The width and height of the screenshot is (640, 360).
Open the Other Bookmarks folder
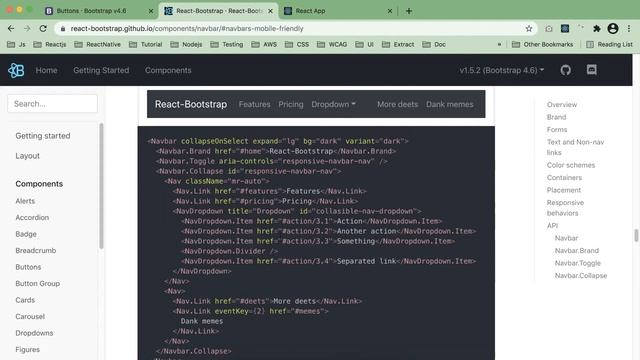point(542,44)
